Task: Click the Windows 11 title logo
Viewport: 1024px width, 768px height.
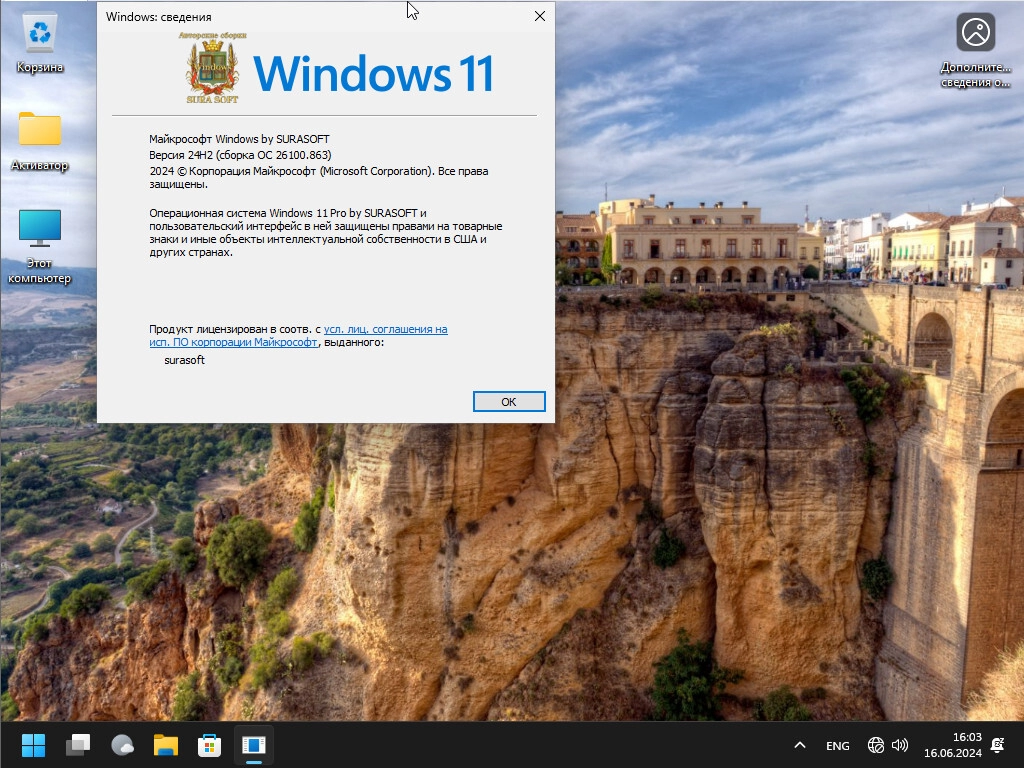Action: click(x=373, y=73)
